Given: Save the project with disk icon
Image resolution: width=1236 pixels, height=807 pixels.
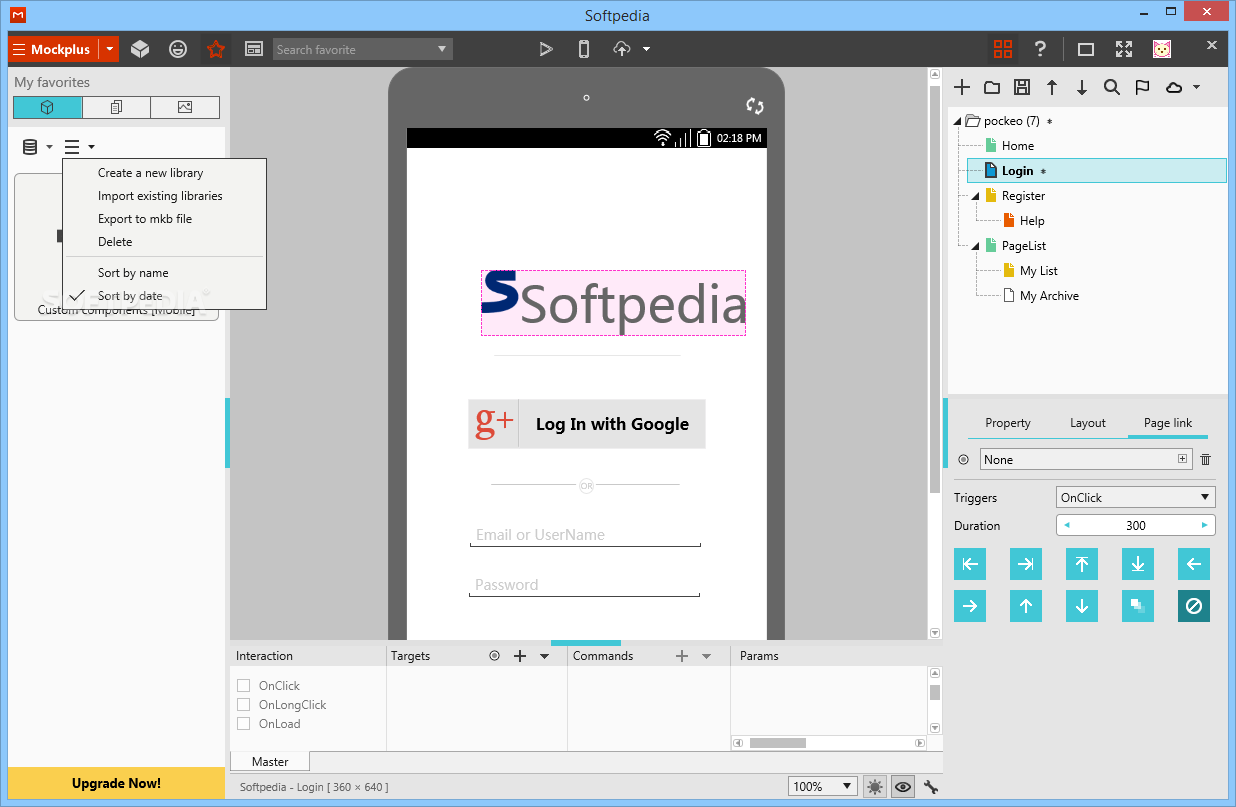Looking at the screenshot, I should click(x=1022, y=88).
